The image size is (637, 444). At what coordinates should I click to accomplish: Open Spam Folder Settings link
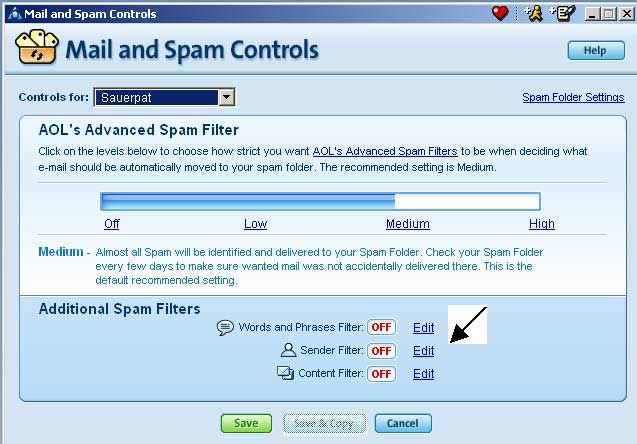click(x=573, y=97)
